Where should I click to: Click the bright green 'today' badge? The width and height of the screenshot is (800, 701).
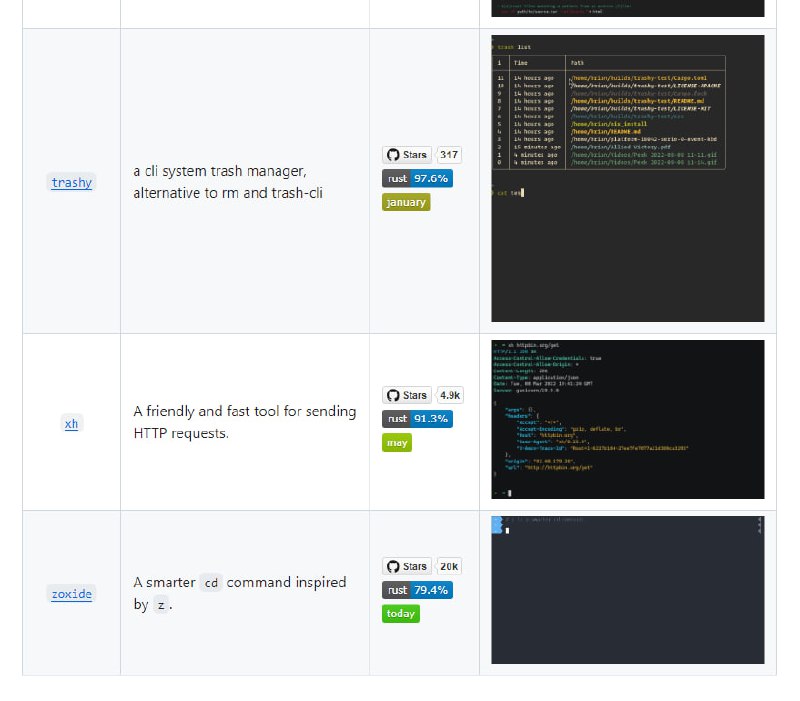tap(400, 613)
